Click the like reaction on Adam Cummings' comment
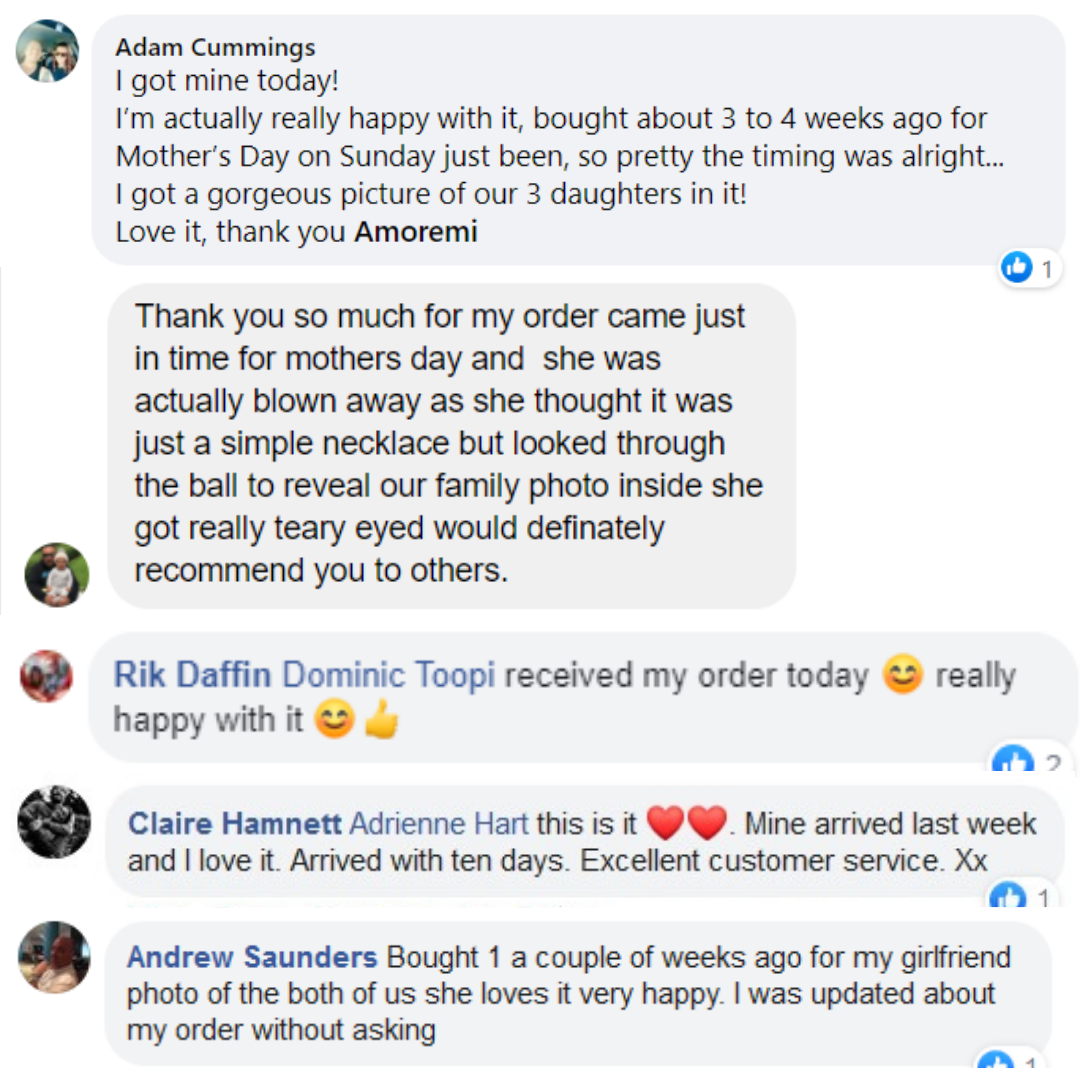Viewport: 1080px width, 1080px height. [x=1017, y=267]
